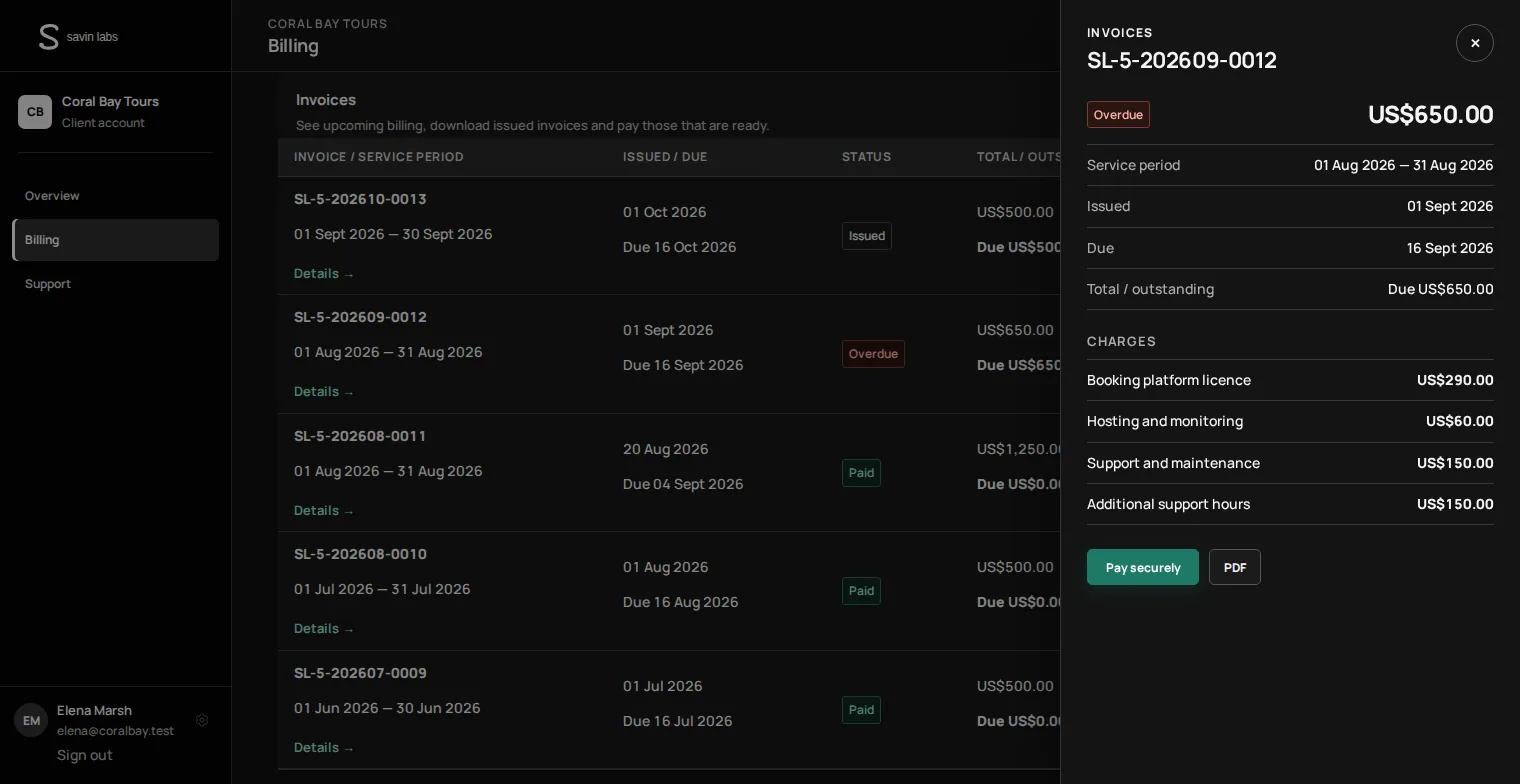
Task: Select the Support and maintenance charge
Action: point(1290,463)
